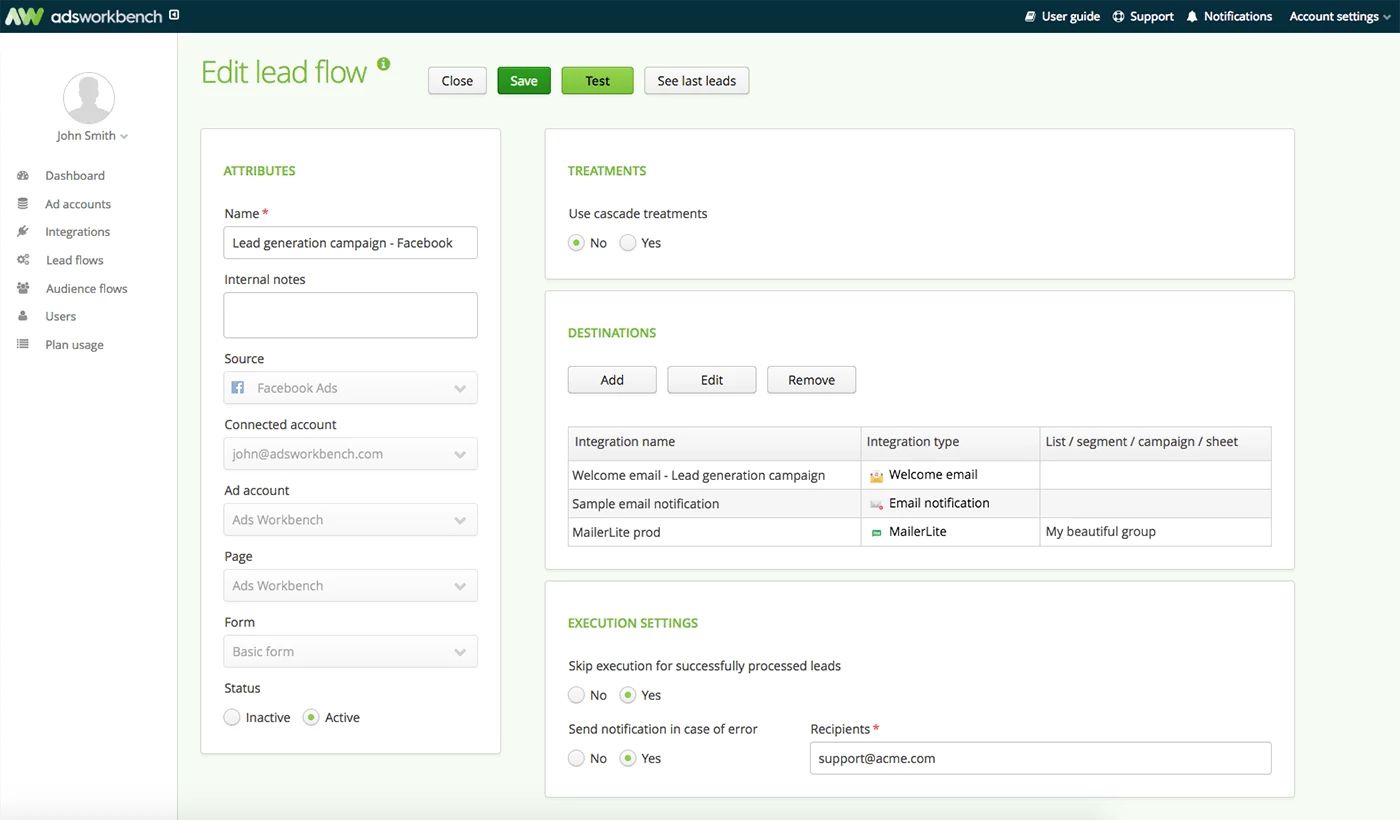Click the Notifications bell icon
The height and width of the screenshot is (820, 1400).
[x=1192, y=17]
